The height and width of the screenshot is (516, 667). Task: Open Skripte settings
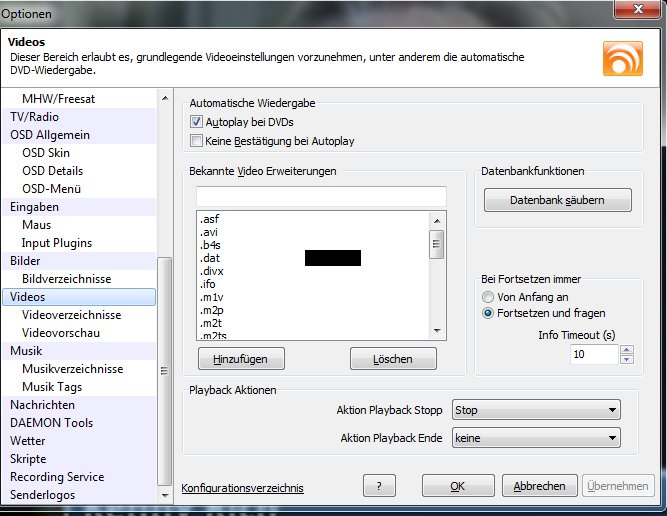[79, 459]
